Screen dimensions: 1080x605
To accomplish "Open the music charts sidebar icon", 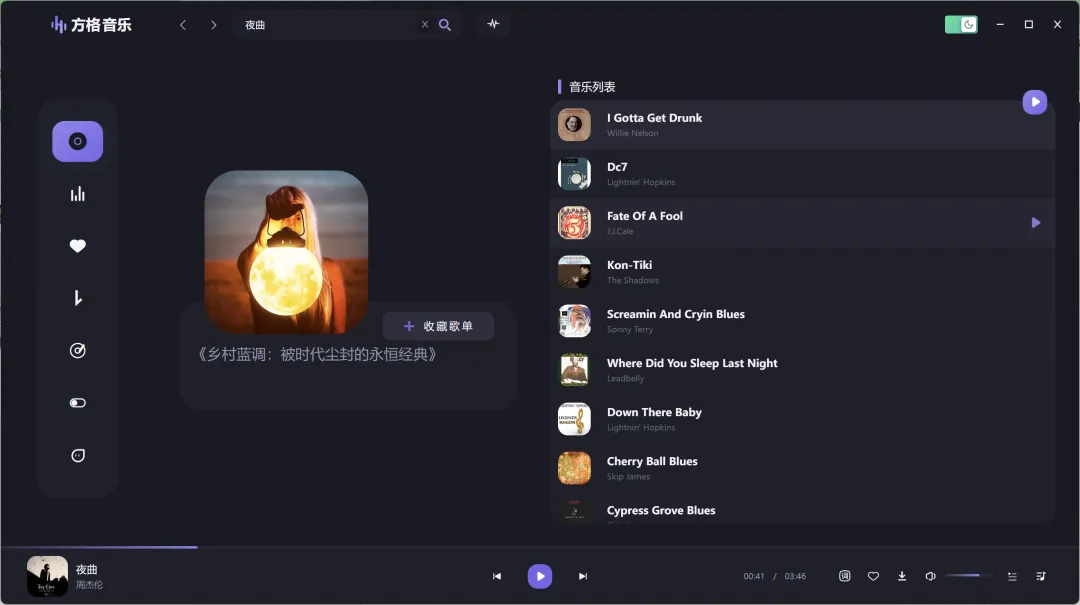I will click(x=77, y=193).
